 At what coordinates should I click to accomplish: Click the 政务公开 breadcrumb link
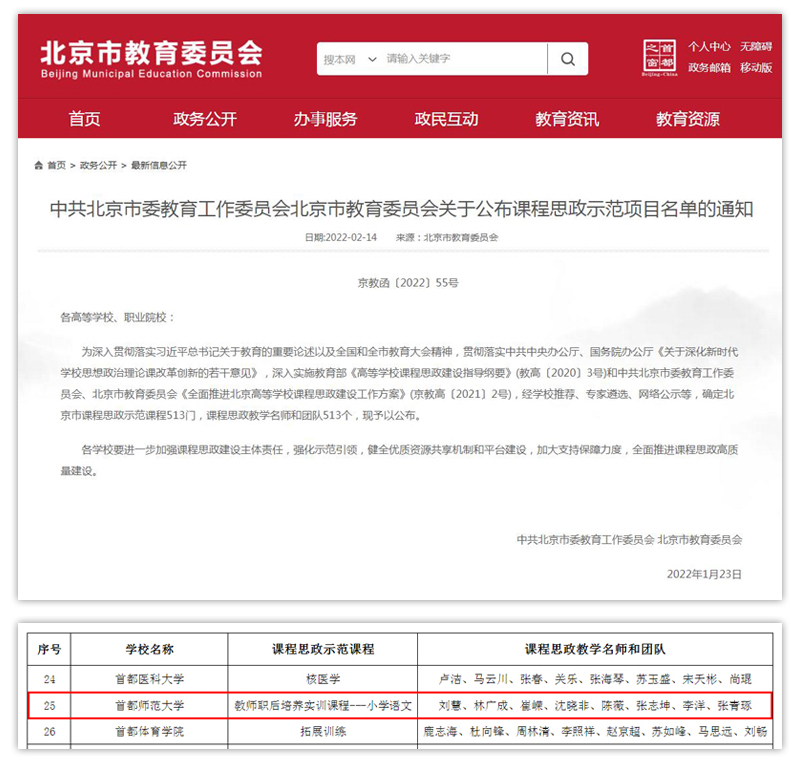tap(98, 165)
